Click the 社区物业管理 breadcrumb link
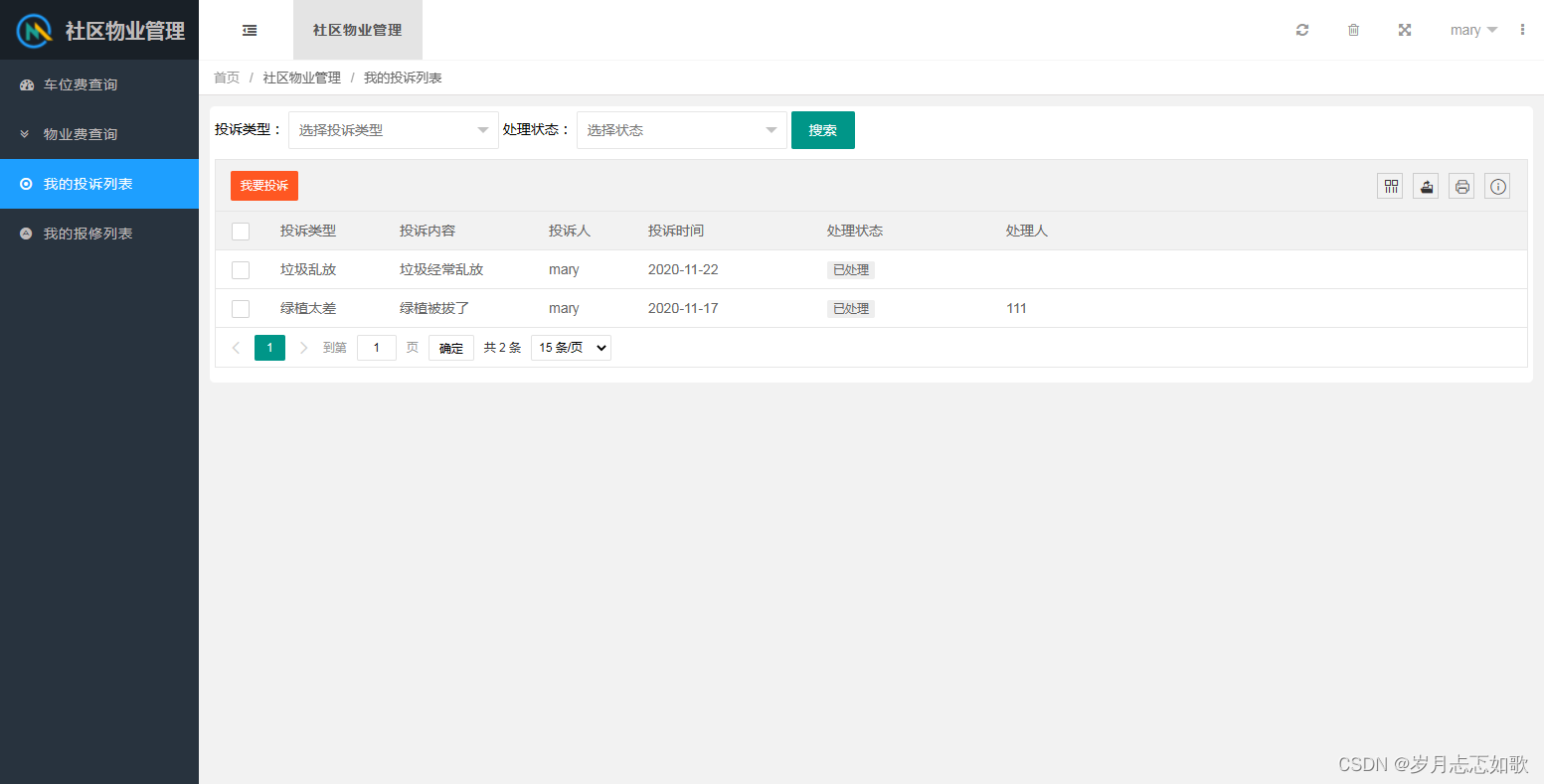The image size is (1544, 784). 302,78
